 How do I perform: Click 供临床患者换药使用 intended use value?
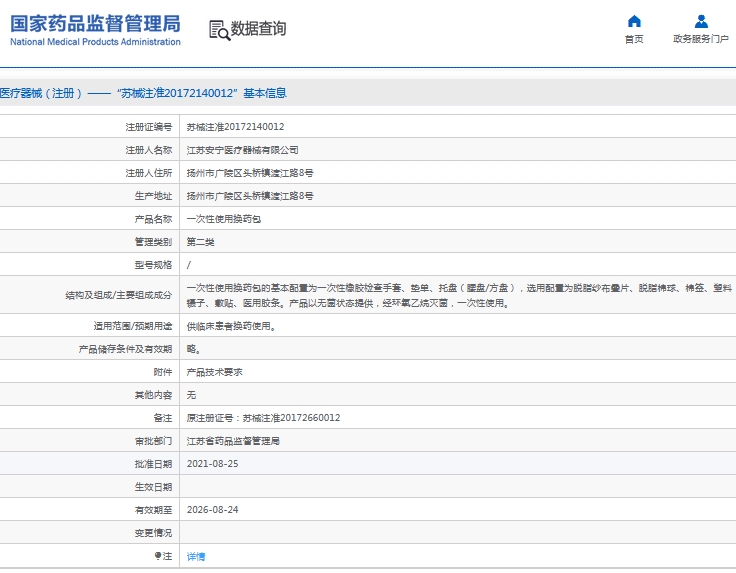(230, 326)
